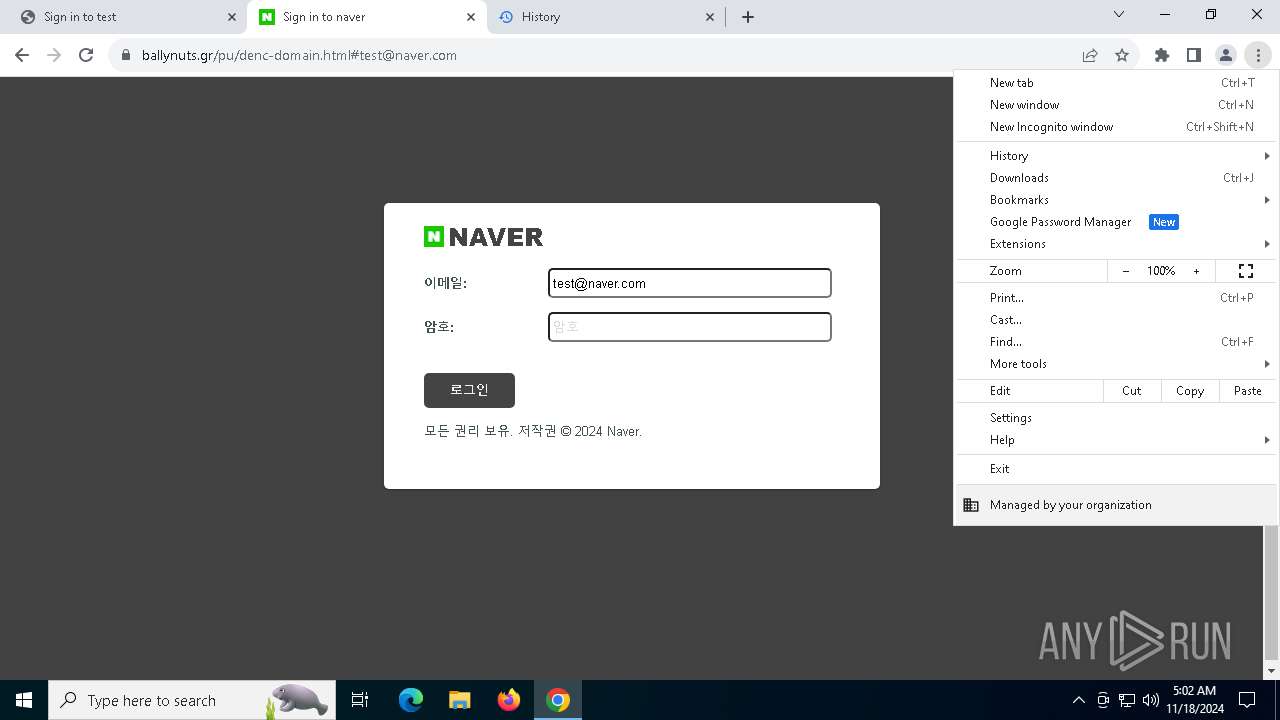Image resolution: width=1280 pixels, height=720 pixels.
Task: Click 'Managed by your organization'
Action: pos(1116,505)
